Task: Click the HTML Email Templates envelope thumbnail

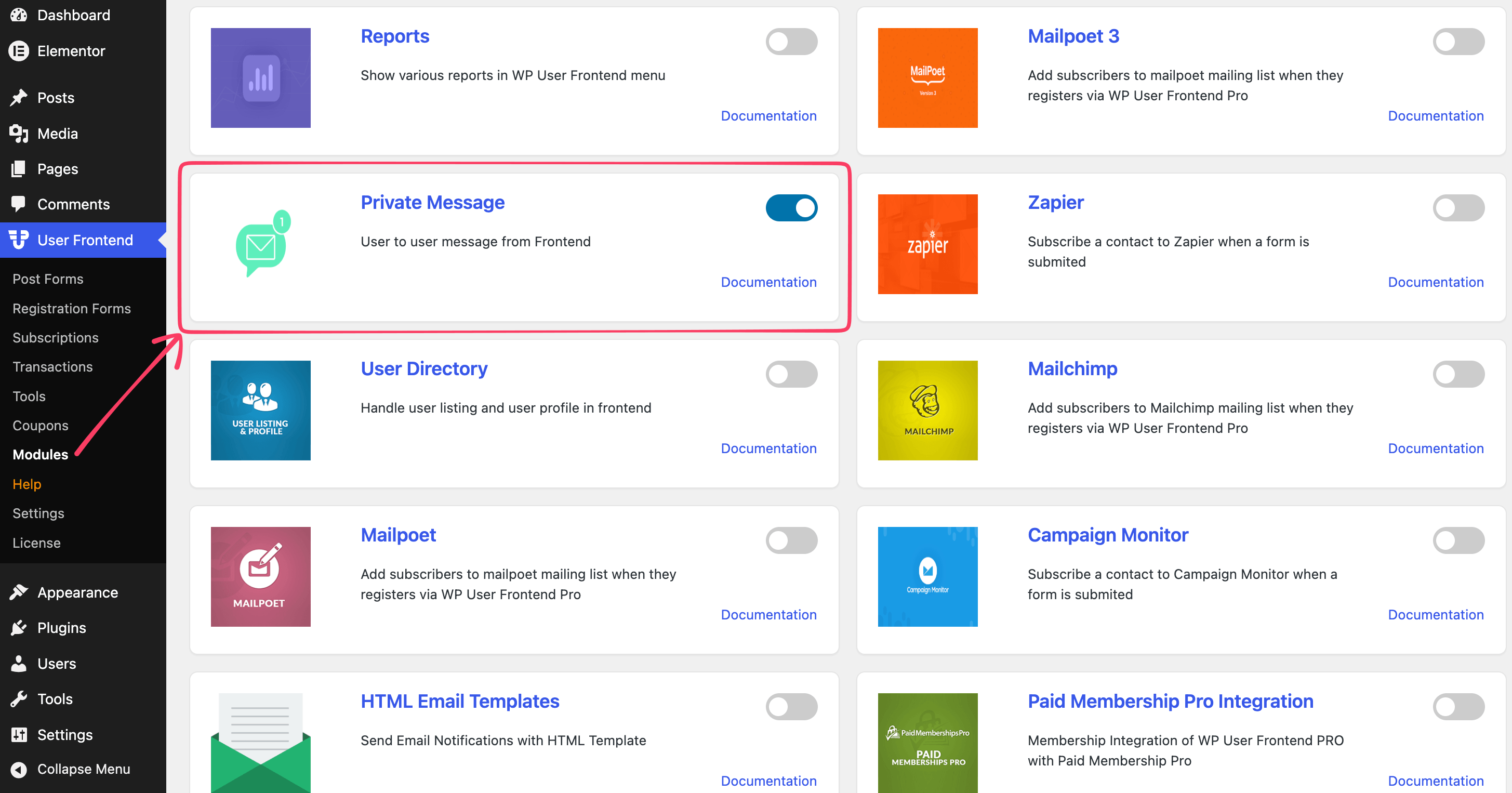Action: click(x=261, y=743)
